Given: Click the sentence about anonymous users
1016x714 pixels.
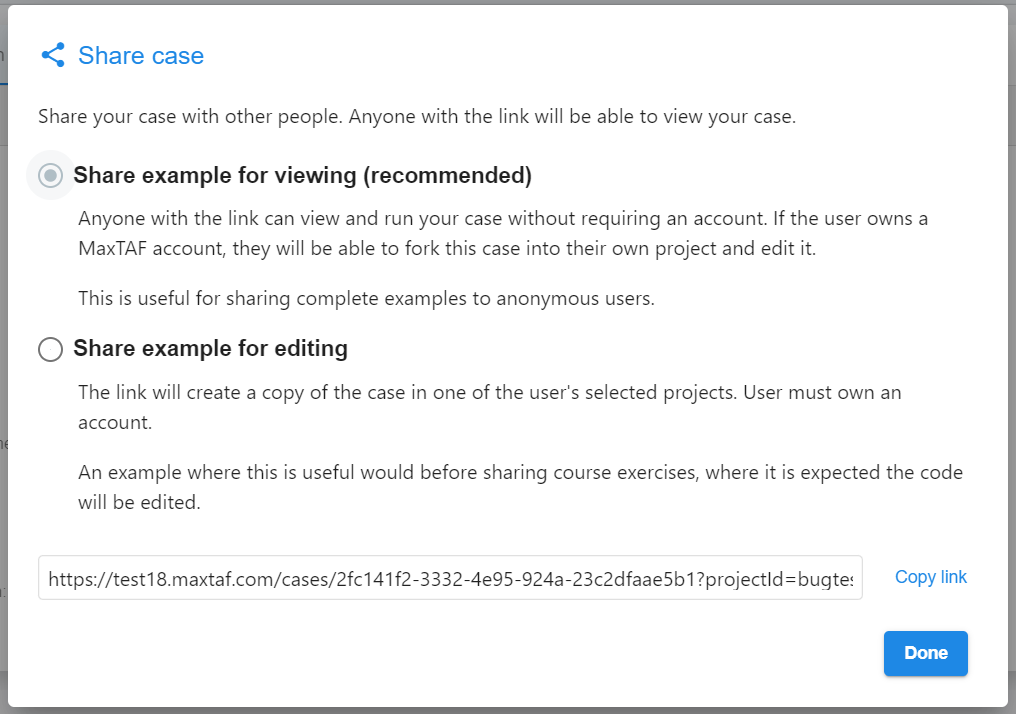Looking at the screenshot, I should pos(366,299).
